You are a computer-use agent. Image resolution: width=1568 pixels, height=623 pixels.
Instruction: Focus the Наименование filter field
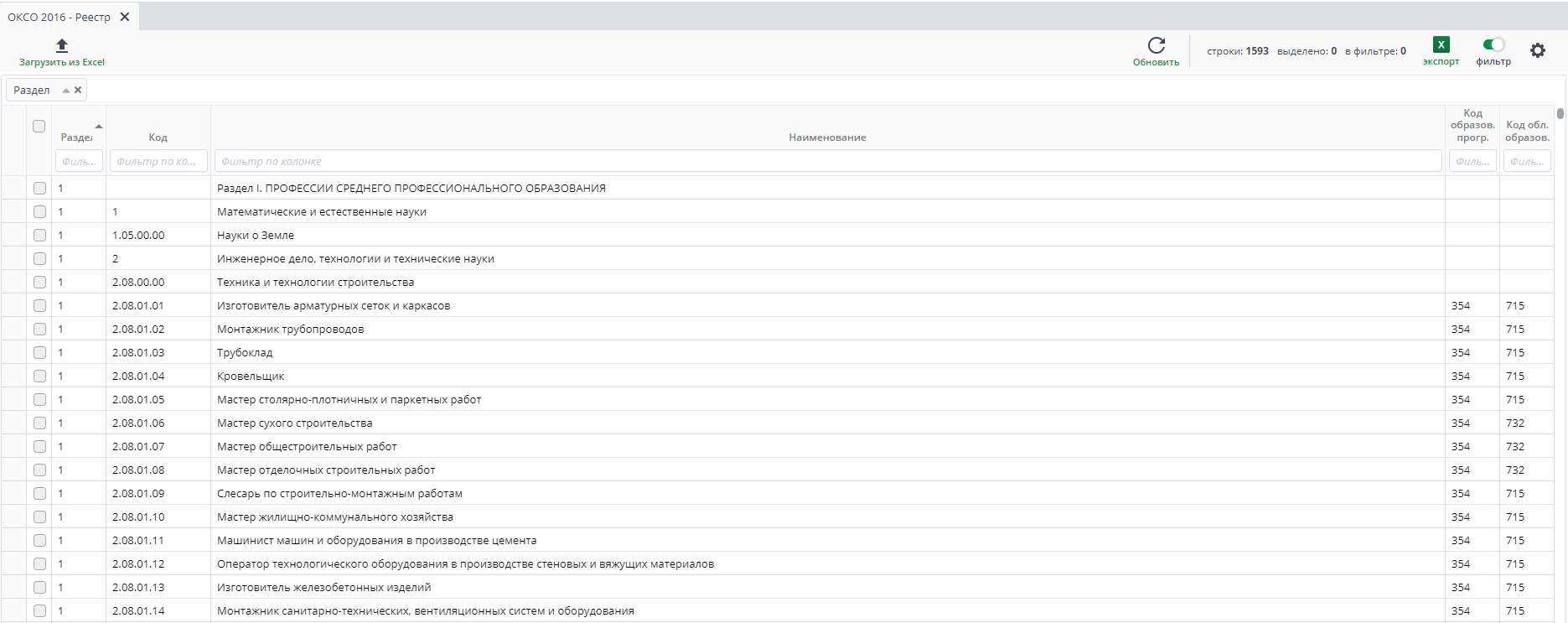coord(828,161)
